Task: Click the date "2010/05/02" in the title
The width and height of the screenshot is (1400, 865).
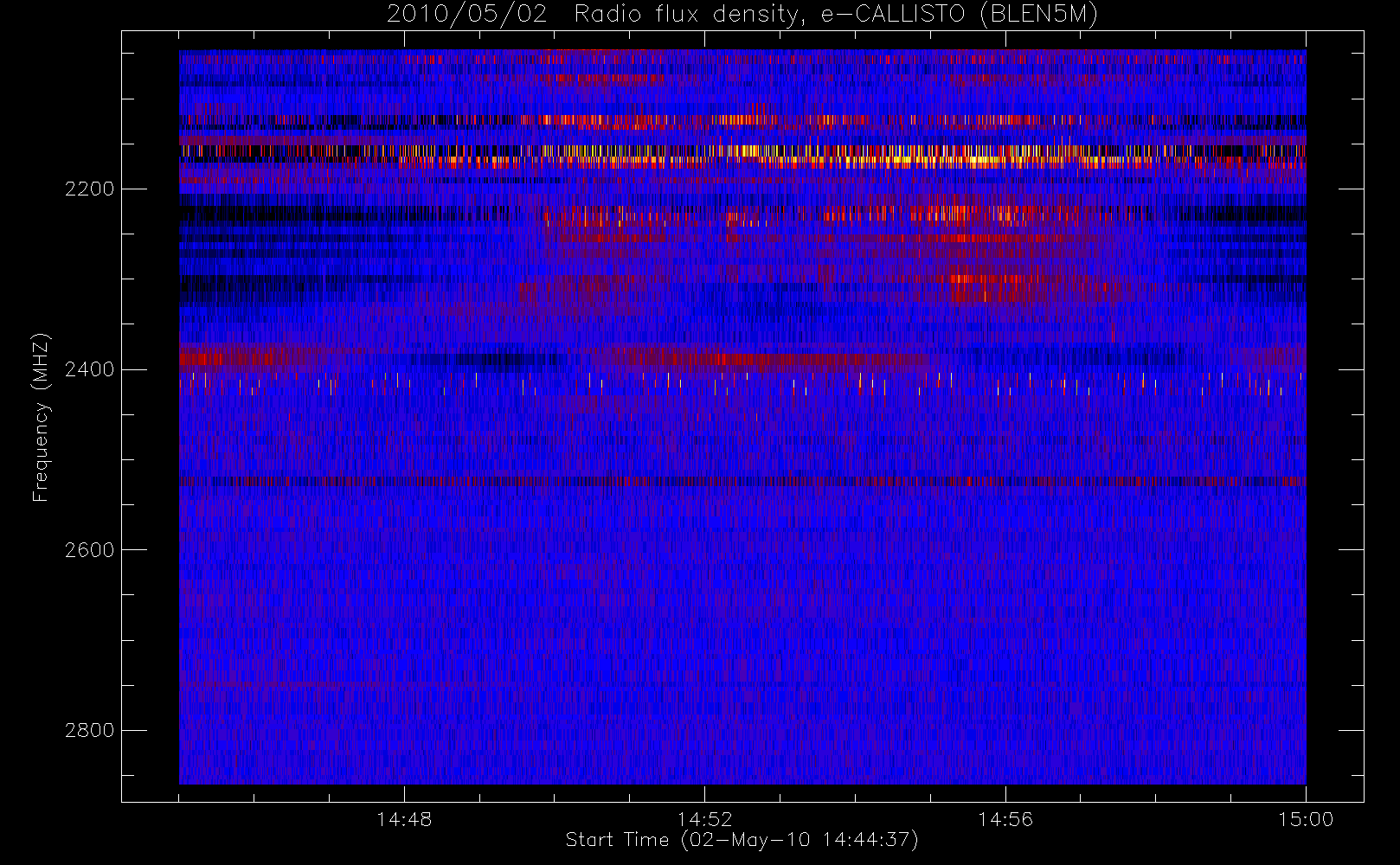Action: [x=467, y=15]
